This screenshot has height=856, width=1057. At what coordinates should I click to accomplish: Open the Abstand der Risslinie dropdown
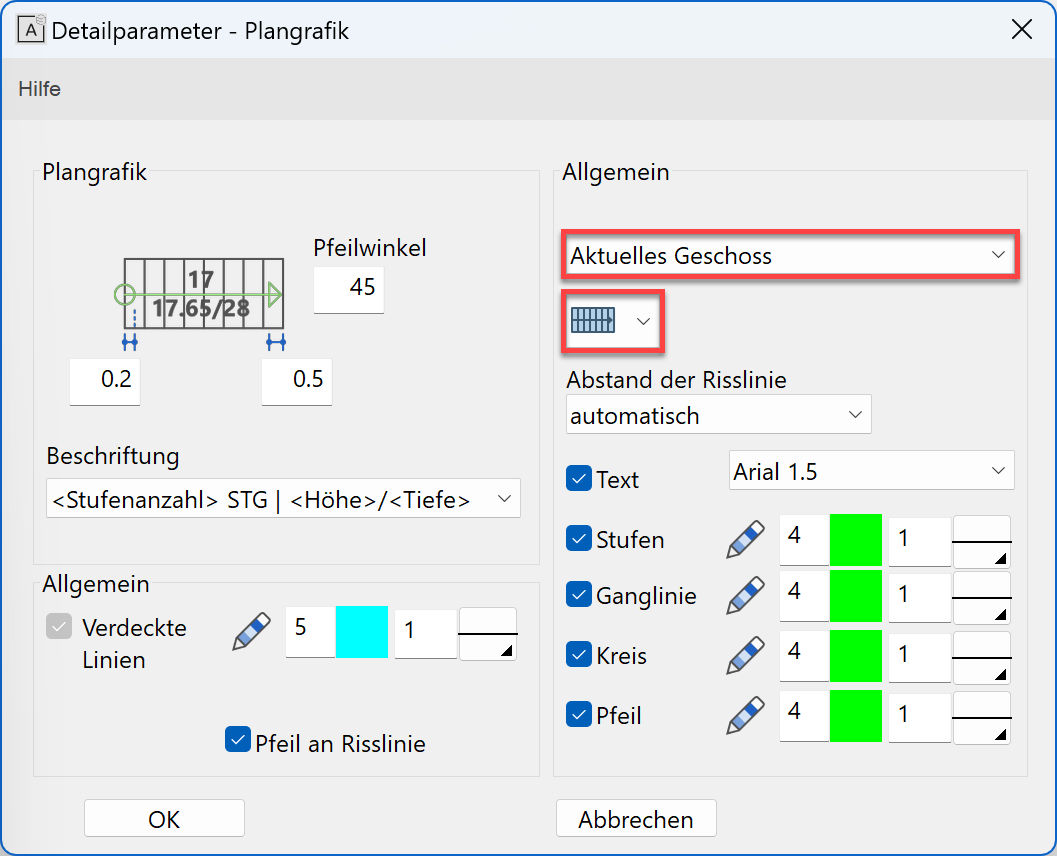tap(718, 415)
